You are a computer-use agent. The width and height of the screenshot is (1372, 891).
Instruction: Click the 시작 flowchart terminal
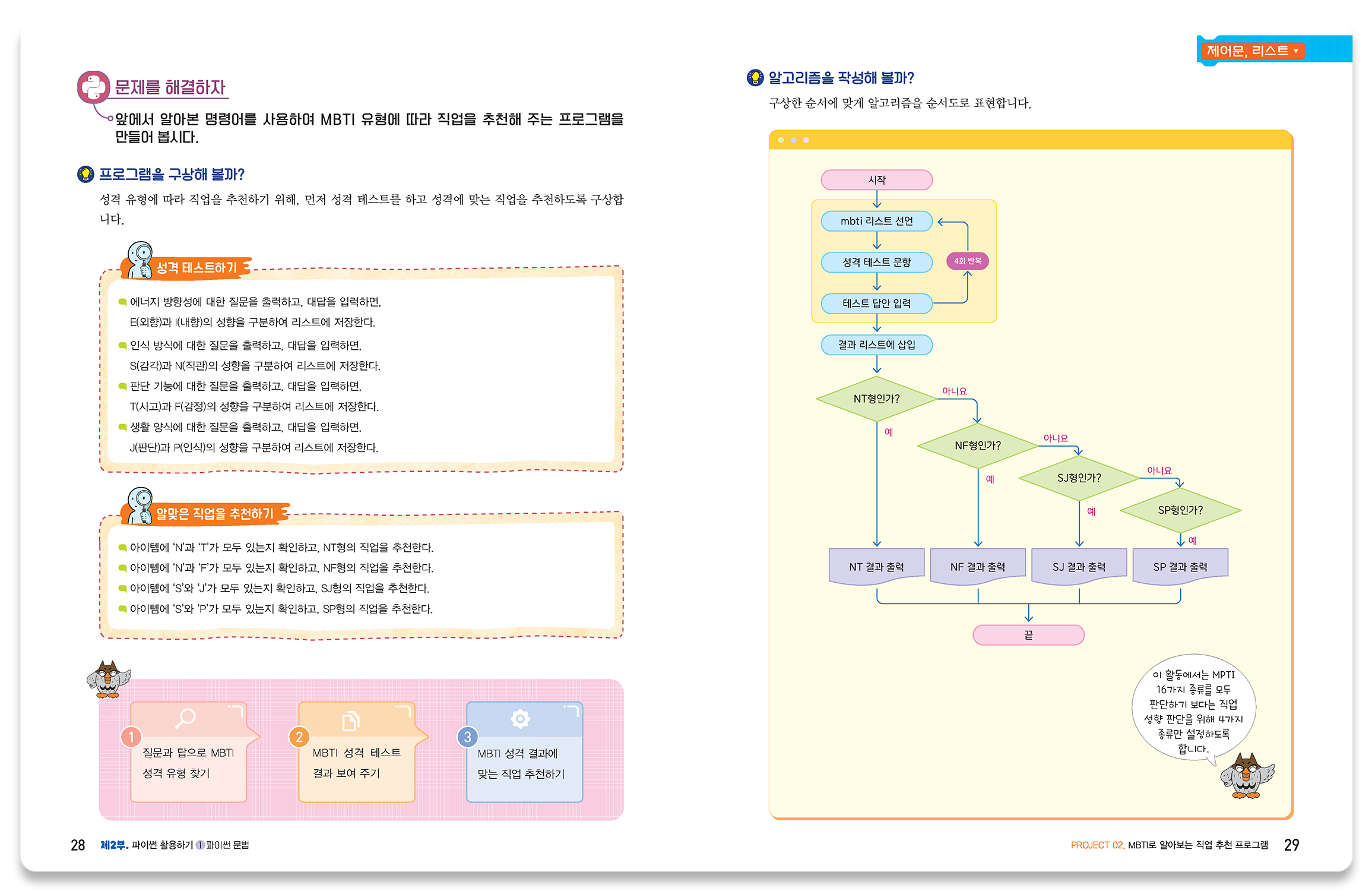pyautogui.click(x=876, y=180)
